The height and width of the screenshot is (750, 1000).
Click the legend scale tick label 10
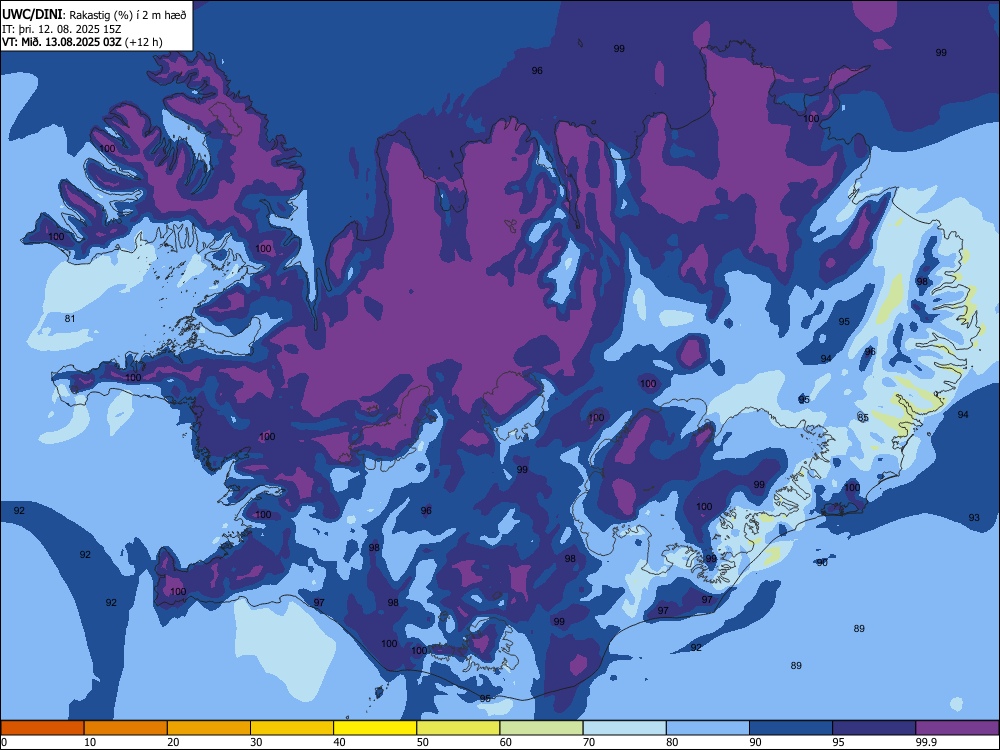point(90,742)
